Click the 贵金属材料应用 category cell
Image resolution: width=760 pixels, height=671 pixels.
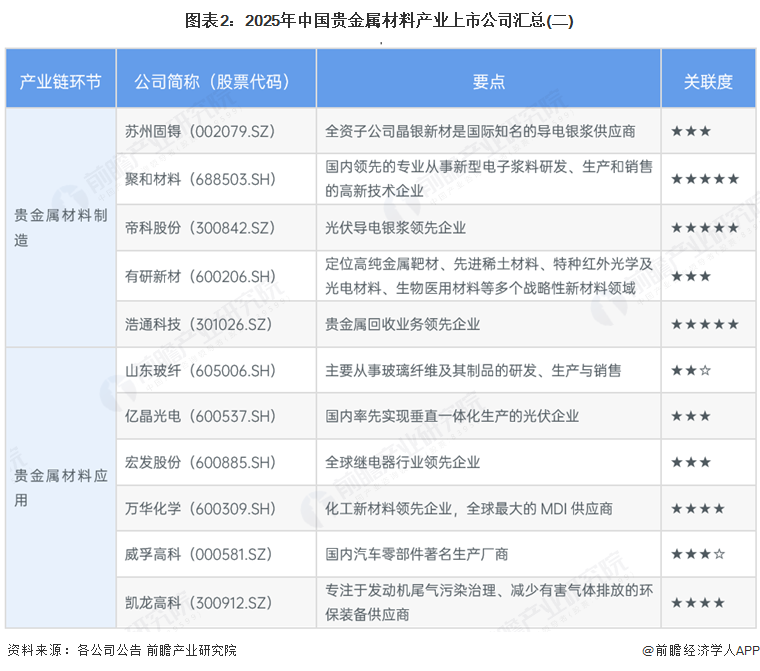(x=61, y=488)
